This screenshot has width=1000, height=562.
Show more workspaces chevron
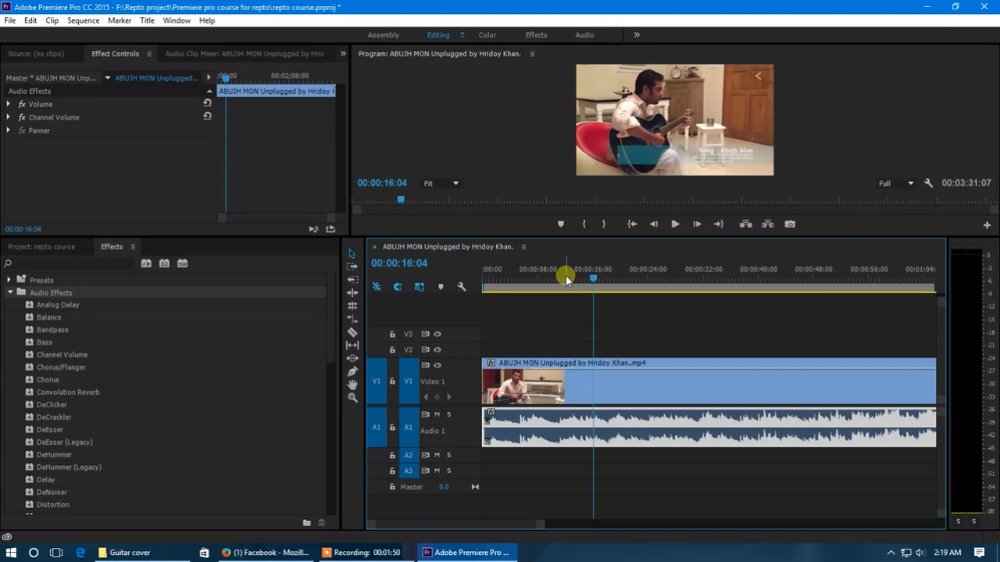point(636,35)
